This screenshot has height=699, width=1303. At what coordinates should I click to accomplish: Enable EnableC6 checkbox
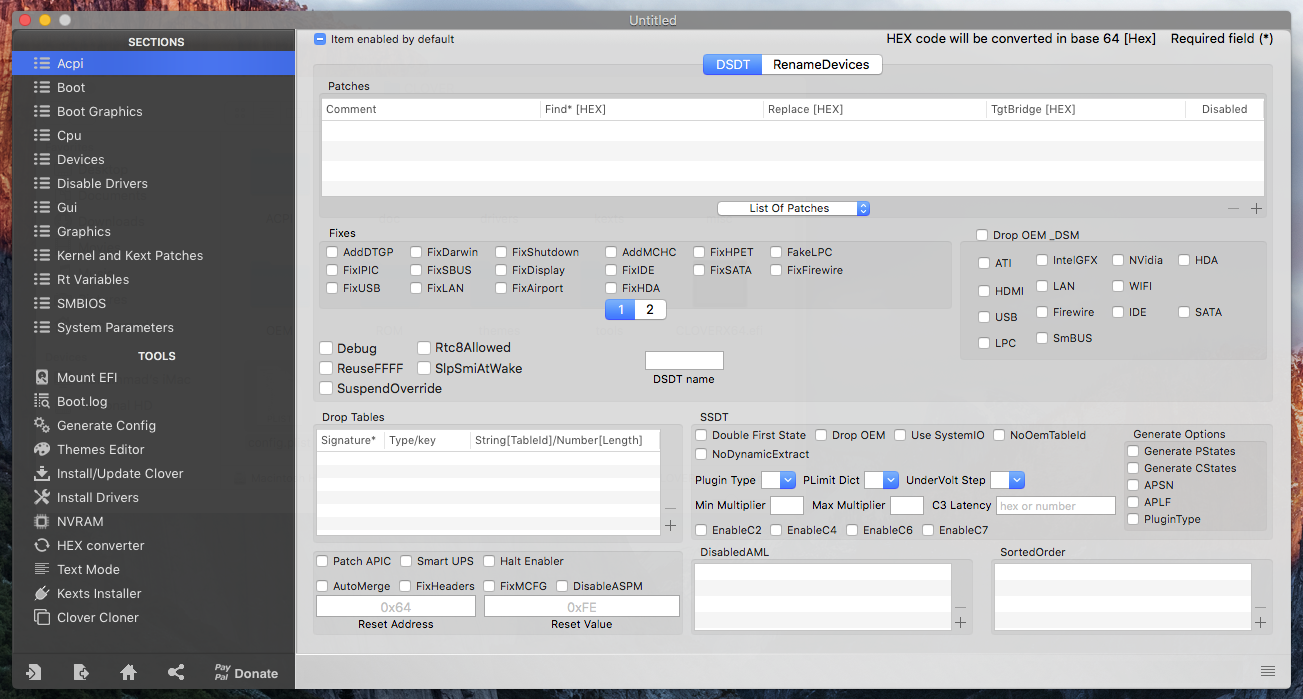click(852, 530)
